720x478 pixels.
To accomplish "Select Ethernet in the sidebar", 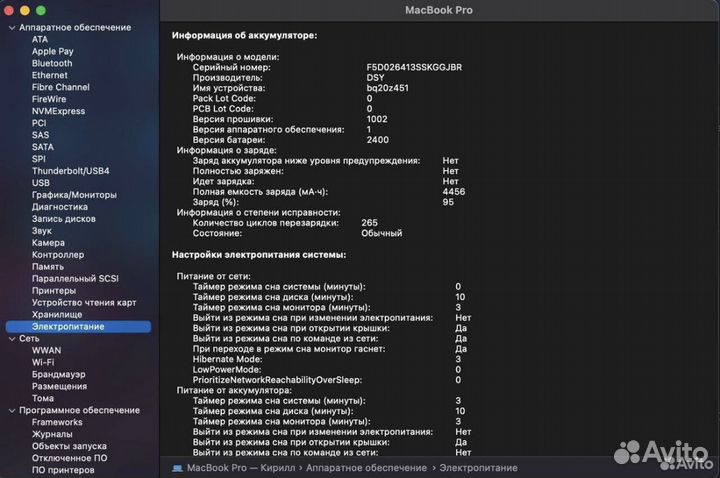I will 50,75.
